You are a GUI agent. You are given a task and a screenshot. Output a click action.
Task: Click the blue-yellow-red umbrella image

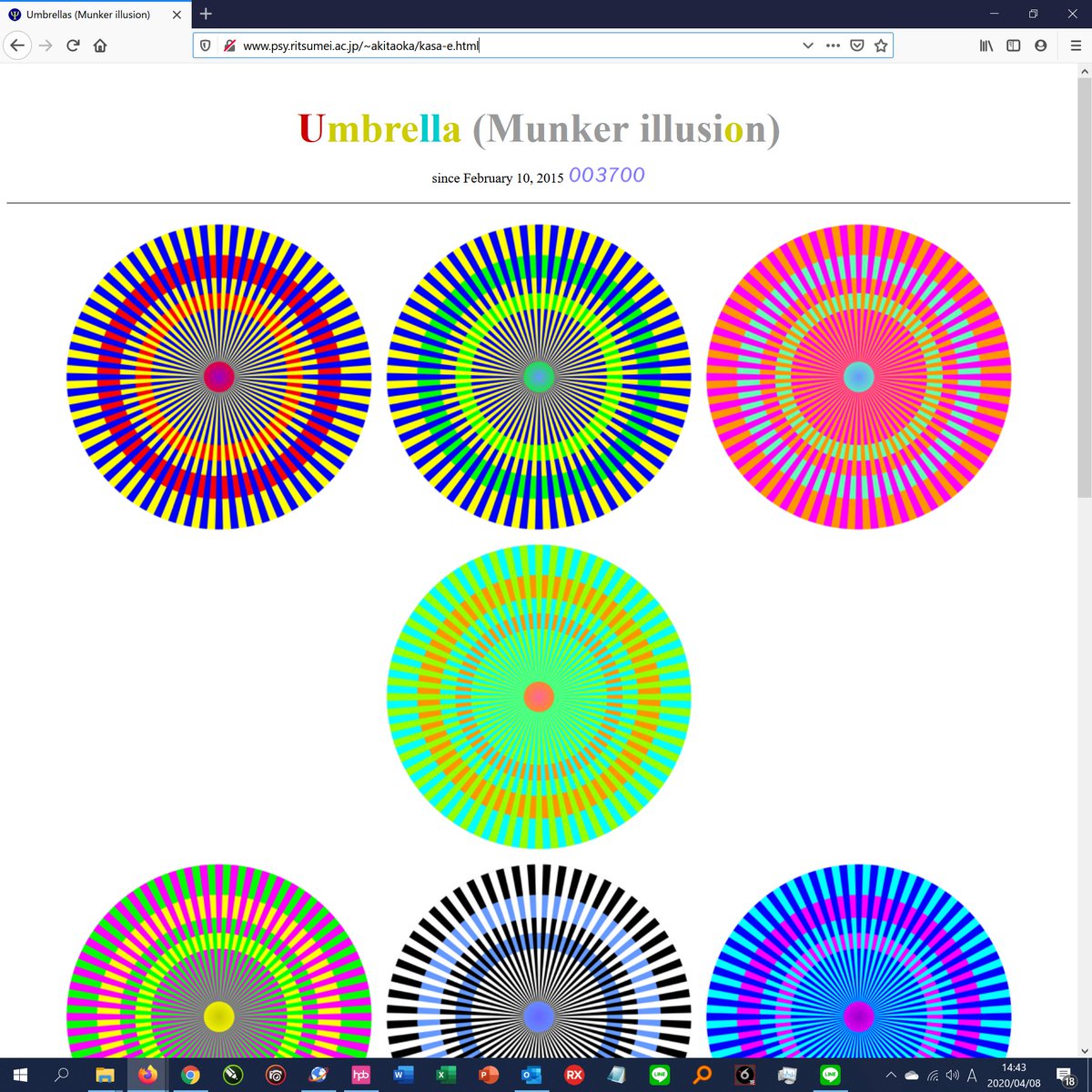click(219, 377)
